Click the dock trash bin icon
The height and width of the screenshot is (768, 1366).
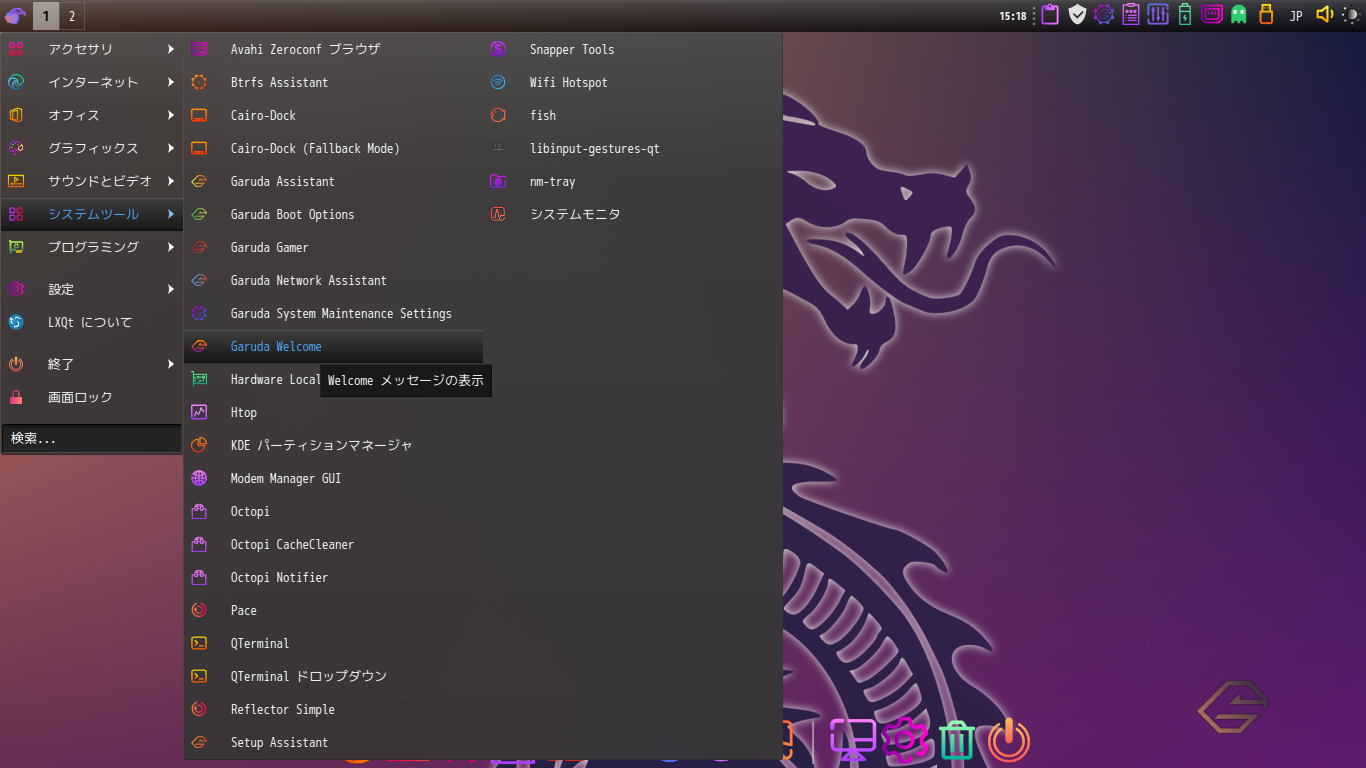(x=956, y=740)
